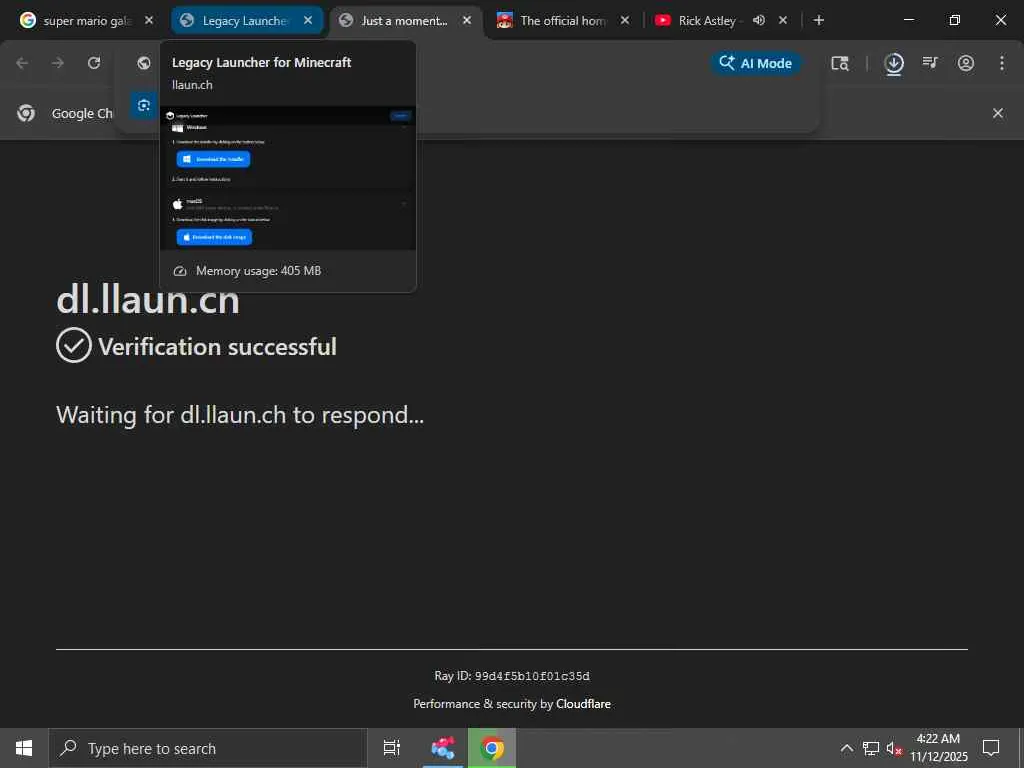Open the Chrome three-dot menu
Viewport: 1024px width, 768px height.
(1002, 63)
